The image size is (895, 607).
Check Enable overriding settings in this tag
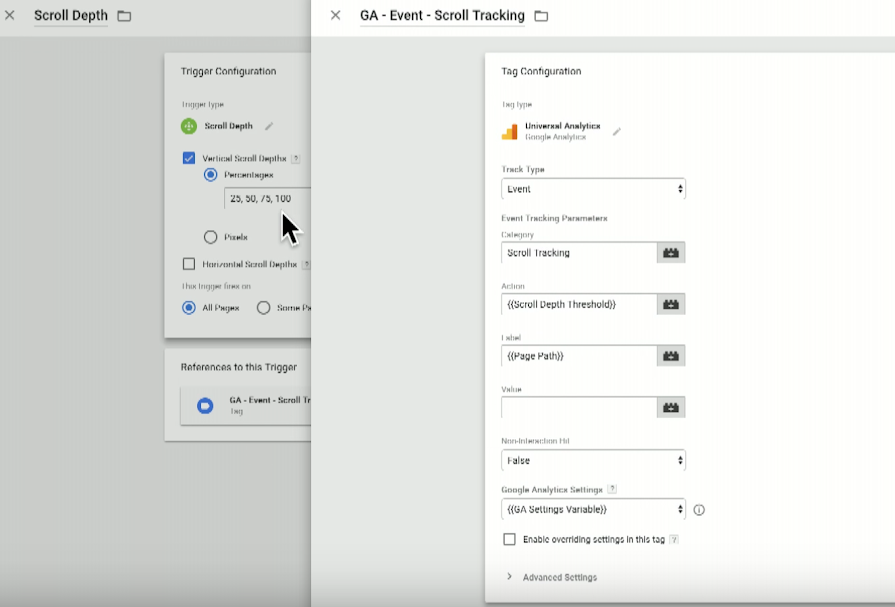point(509,539)
